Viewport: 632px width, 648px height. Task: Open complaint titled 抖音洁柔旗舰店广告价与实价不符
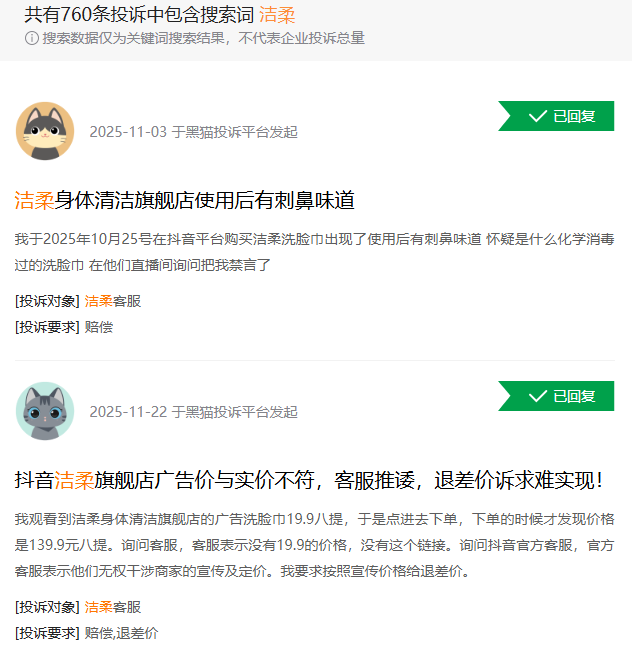pyautogui.click(x=308, y=480)
